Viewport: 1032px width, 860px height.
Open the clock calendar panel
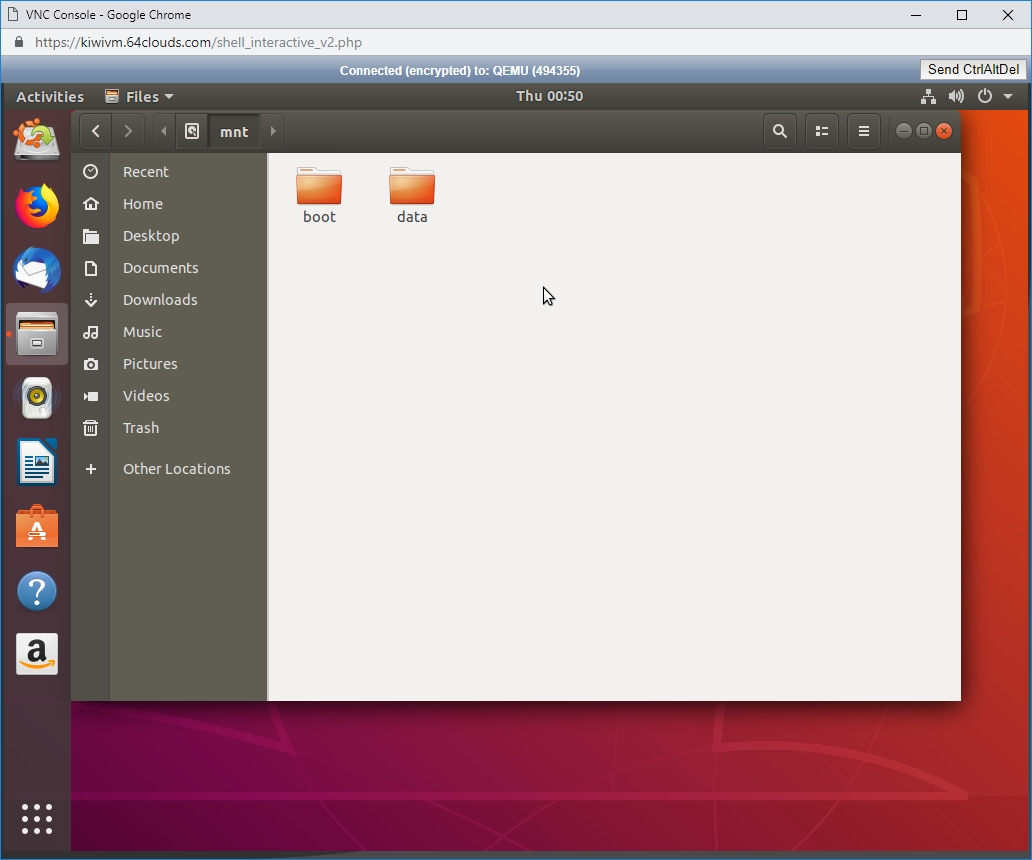coord(549,96)
